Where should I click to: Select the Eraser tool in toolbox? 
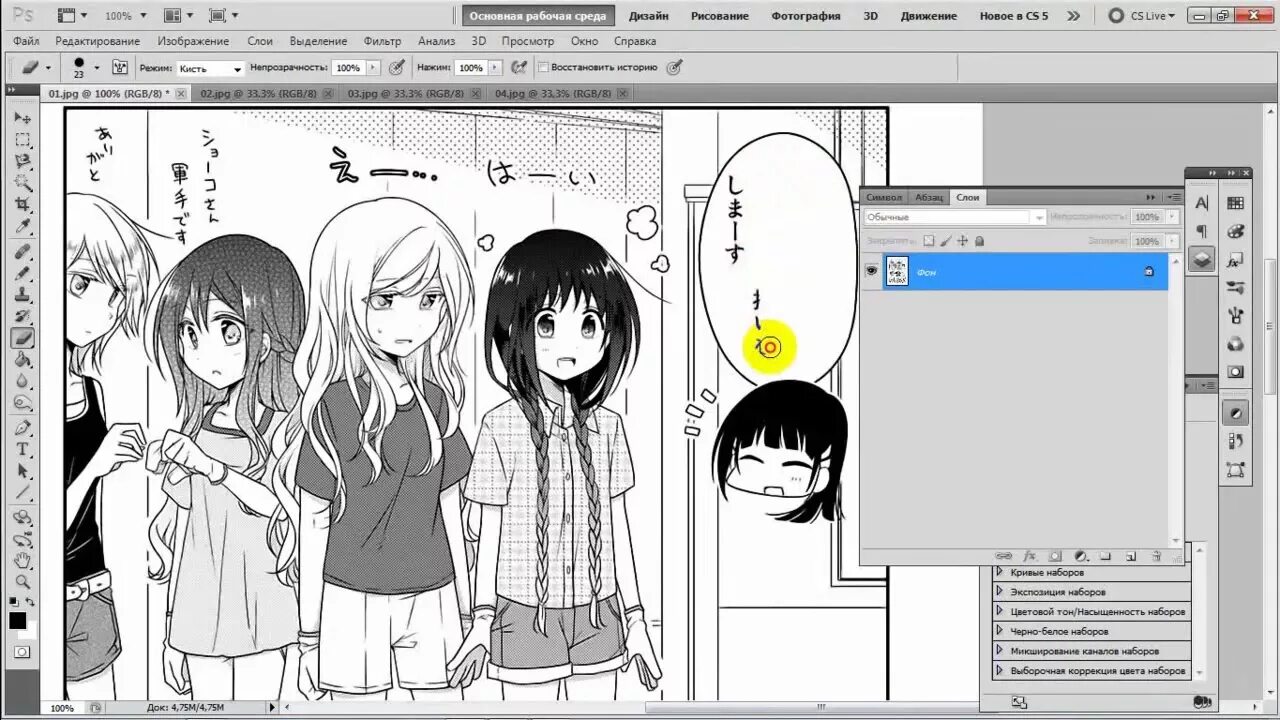[x=22, y=339]
